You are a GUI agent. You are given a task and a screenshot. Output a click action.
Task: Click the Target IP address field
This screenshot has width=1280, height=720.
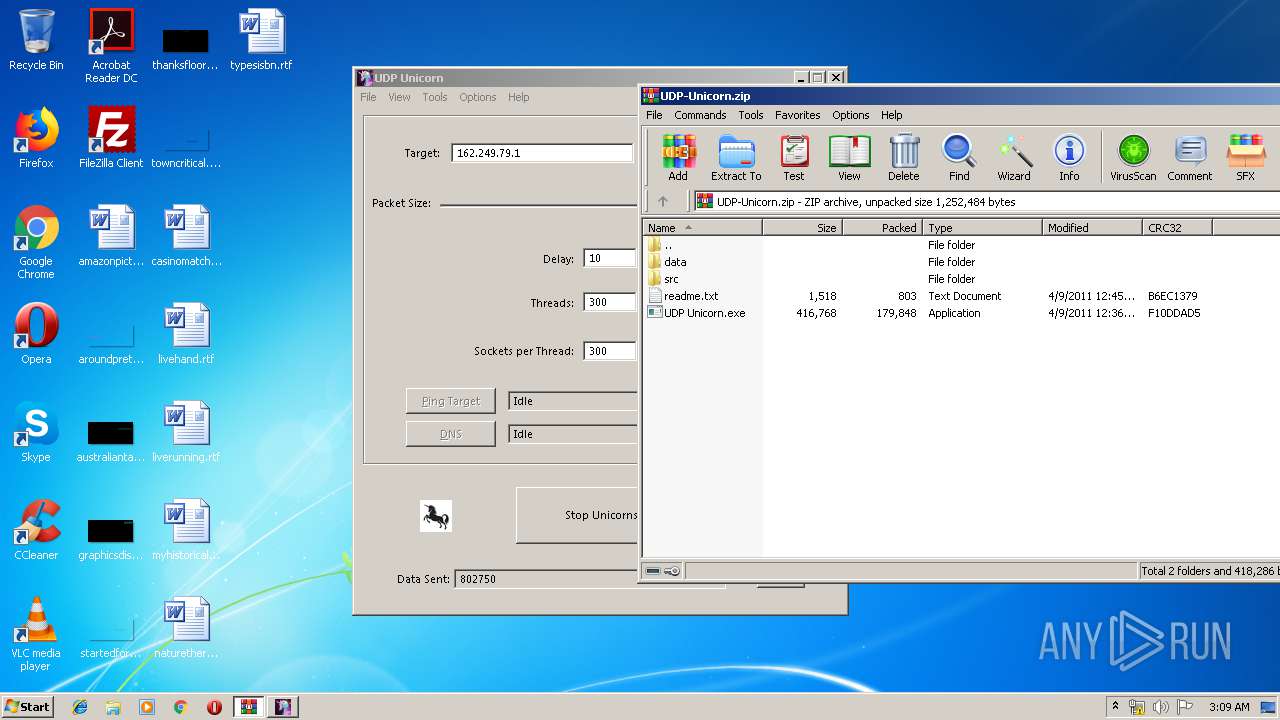(x=542, y=153)
